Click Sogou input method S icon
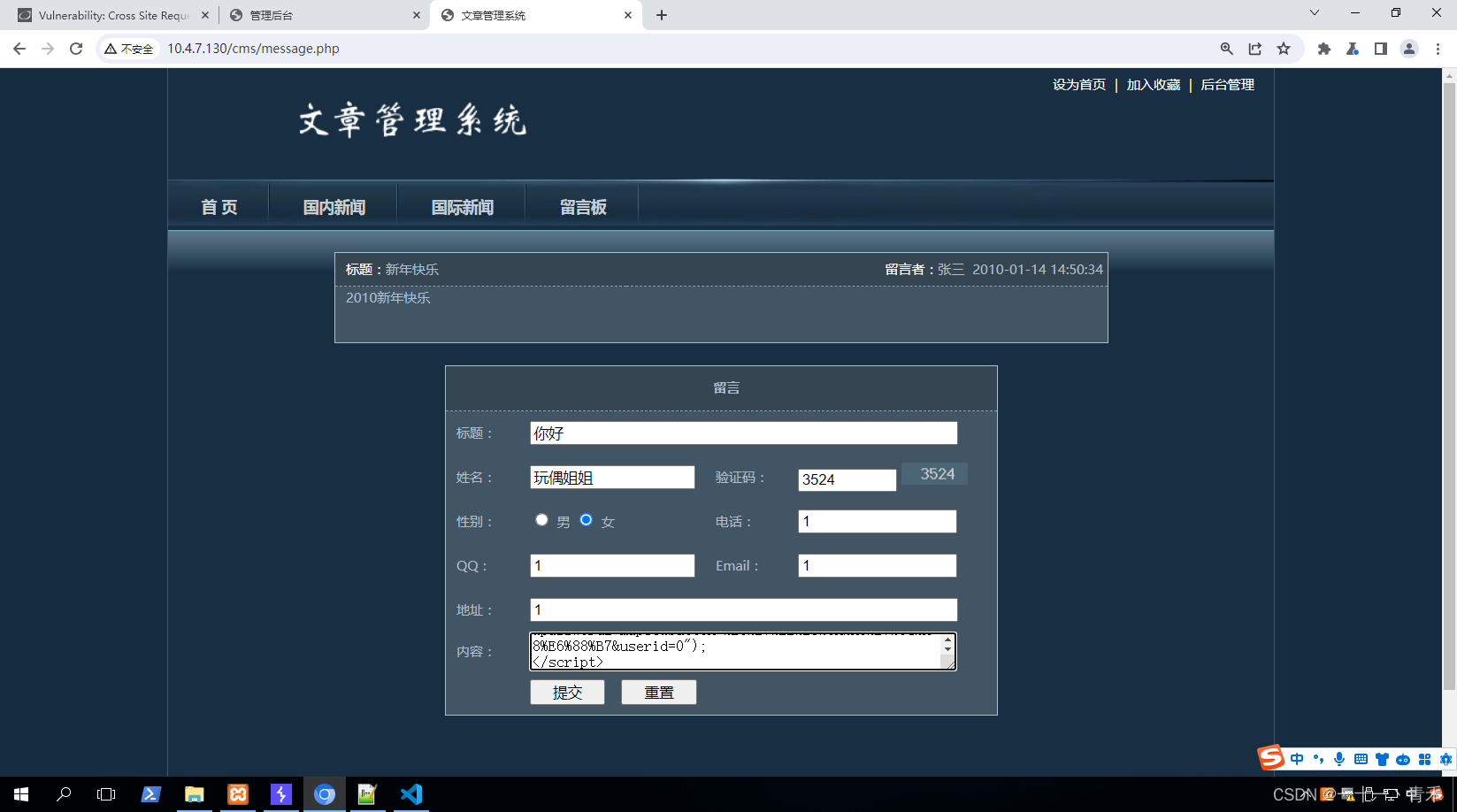This screenshot has height=812, width=1457. tap(1271, 758)
